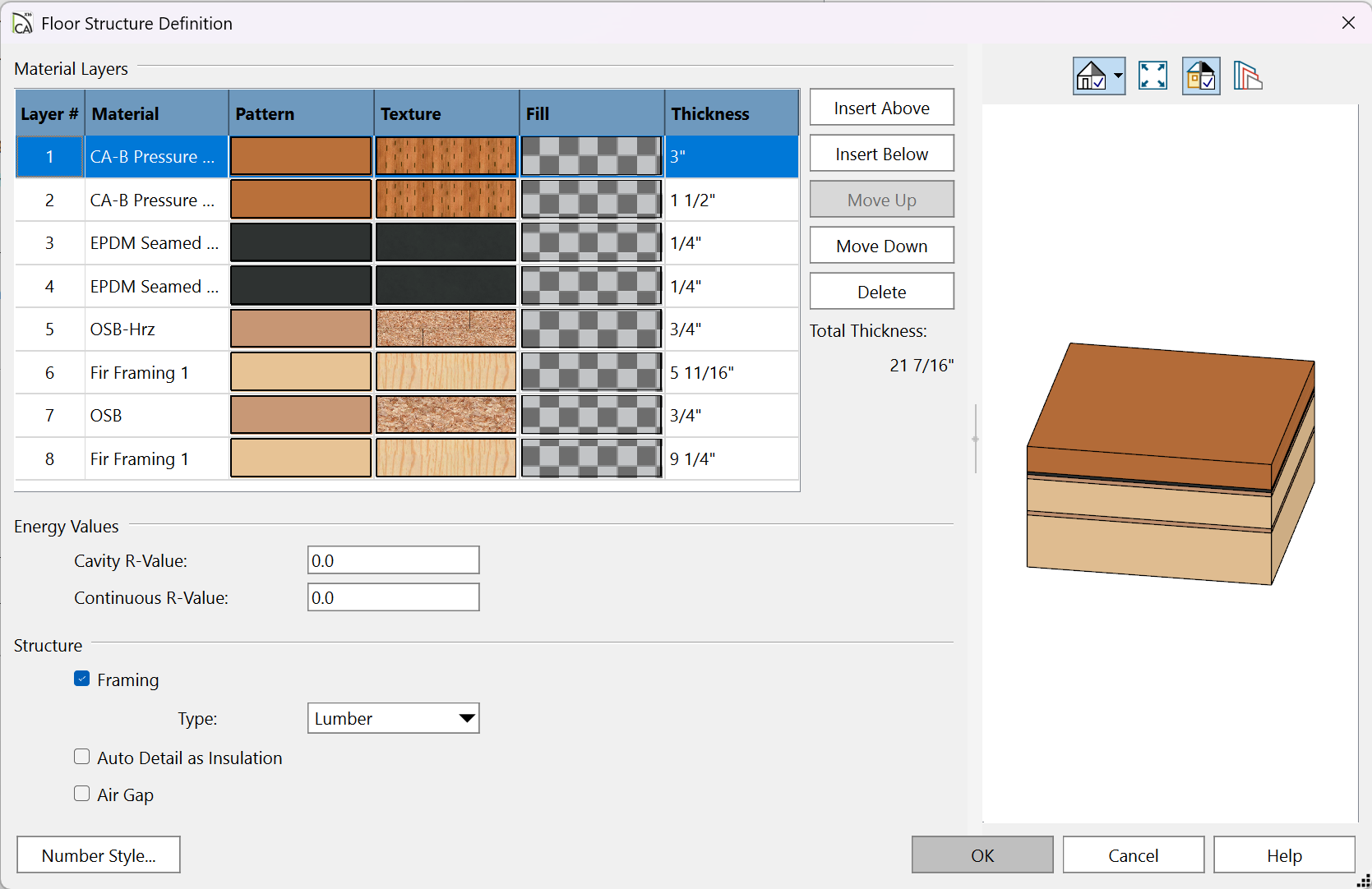Screen dimensions: 1372x889
Task: Toggle the color house preview icon
Action: pos(1200,76)
